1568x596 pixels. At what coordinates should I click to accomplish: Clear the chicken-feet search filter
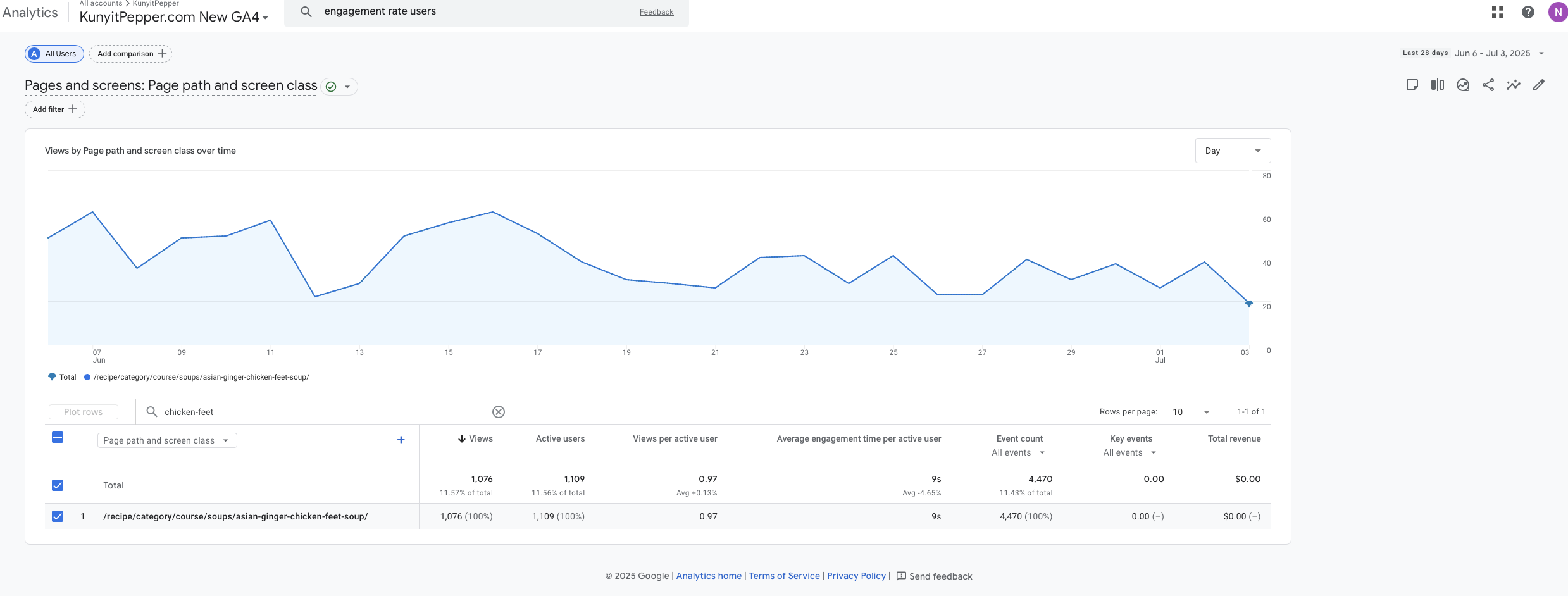(x=499, y=412)
